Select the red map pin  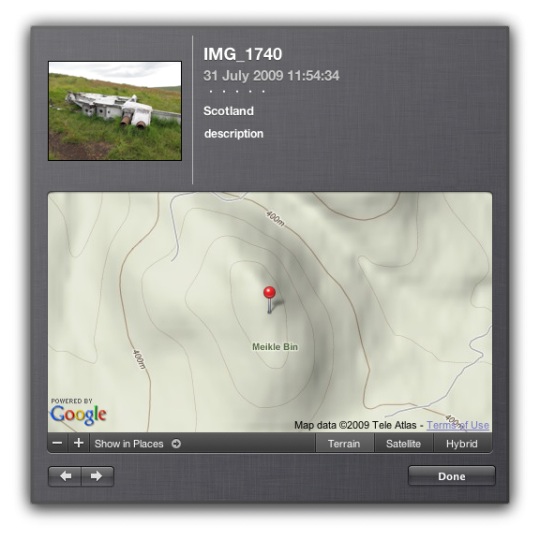tap(269, 300)
